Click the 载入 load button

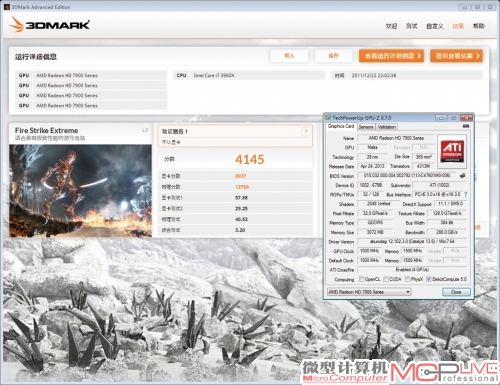pos(289,56)
